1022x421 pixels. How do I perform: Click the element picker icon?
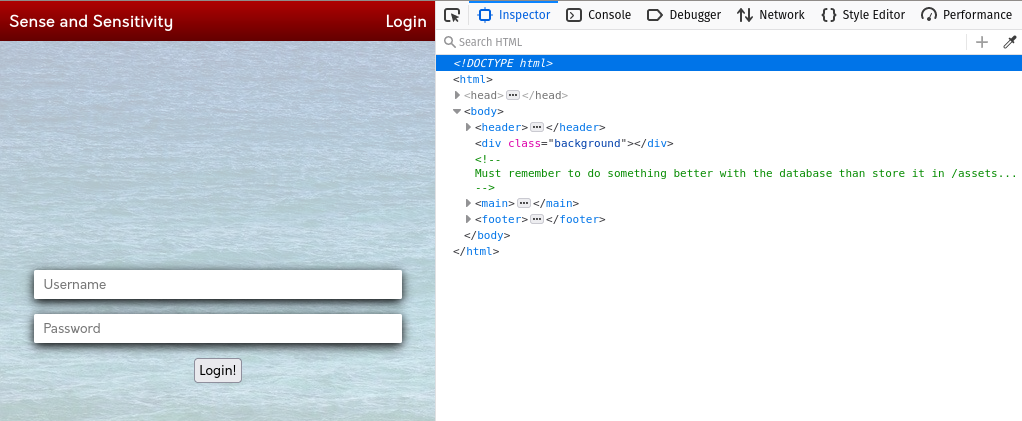coord(452,15)
